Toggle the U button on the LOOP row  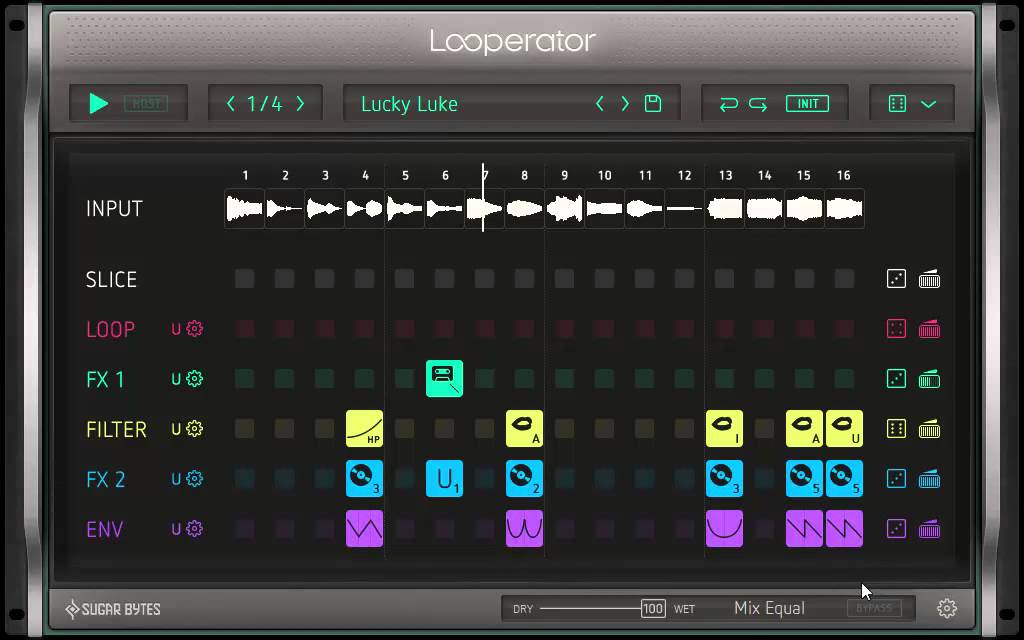[176, 329]
